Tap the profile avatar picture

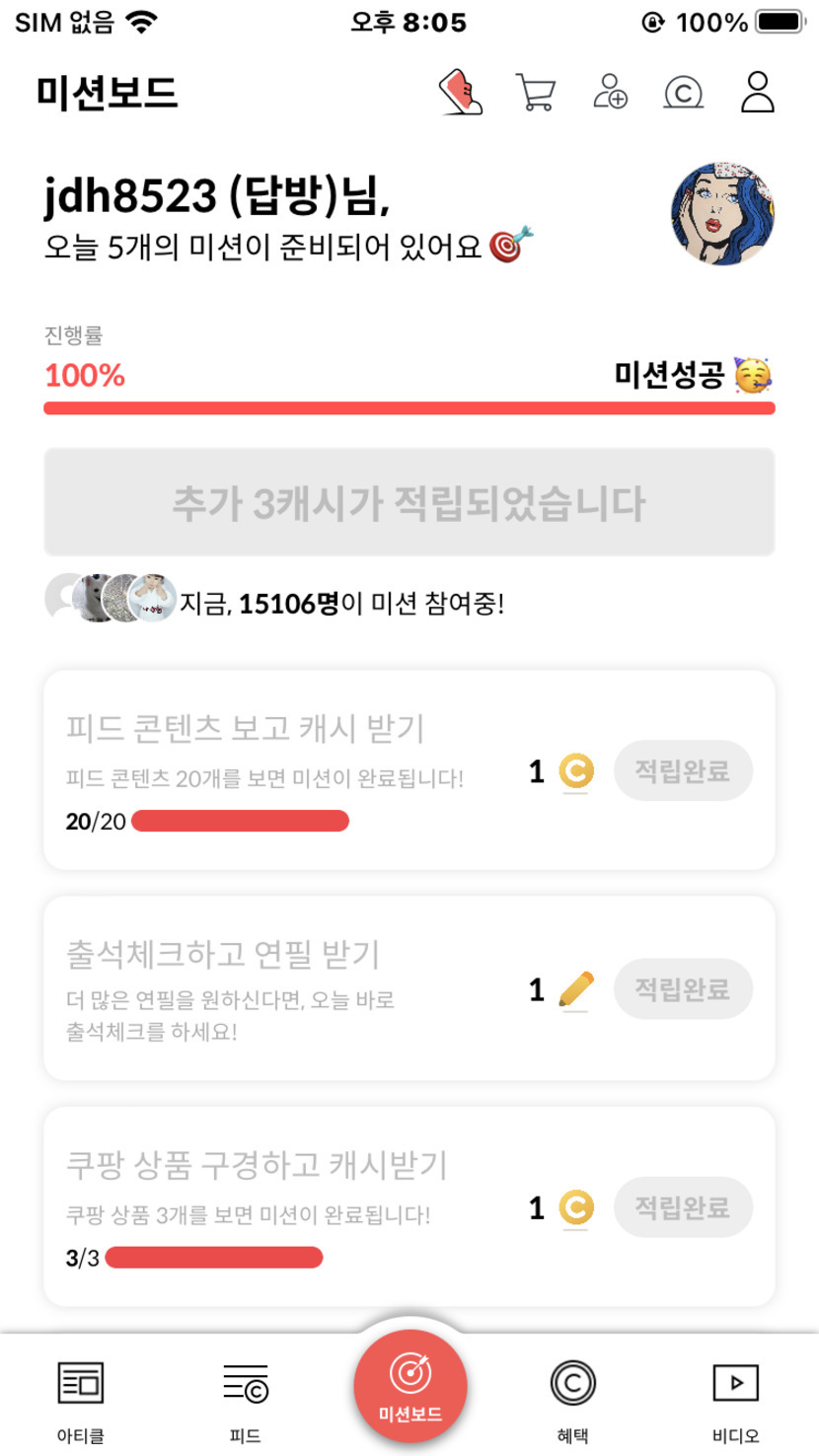pyautogui.click(x=722, y=214)
